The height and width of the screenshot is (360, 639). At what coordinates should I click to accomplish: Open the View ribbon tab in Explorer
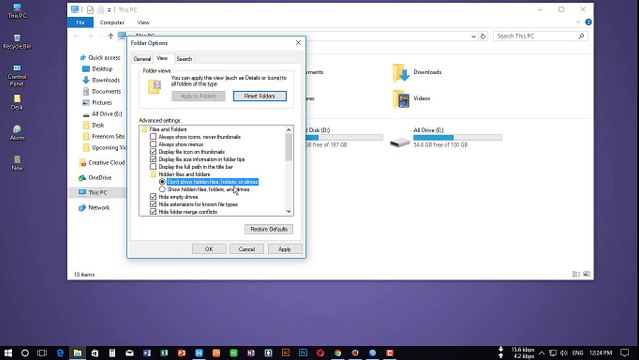point(143,22)
